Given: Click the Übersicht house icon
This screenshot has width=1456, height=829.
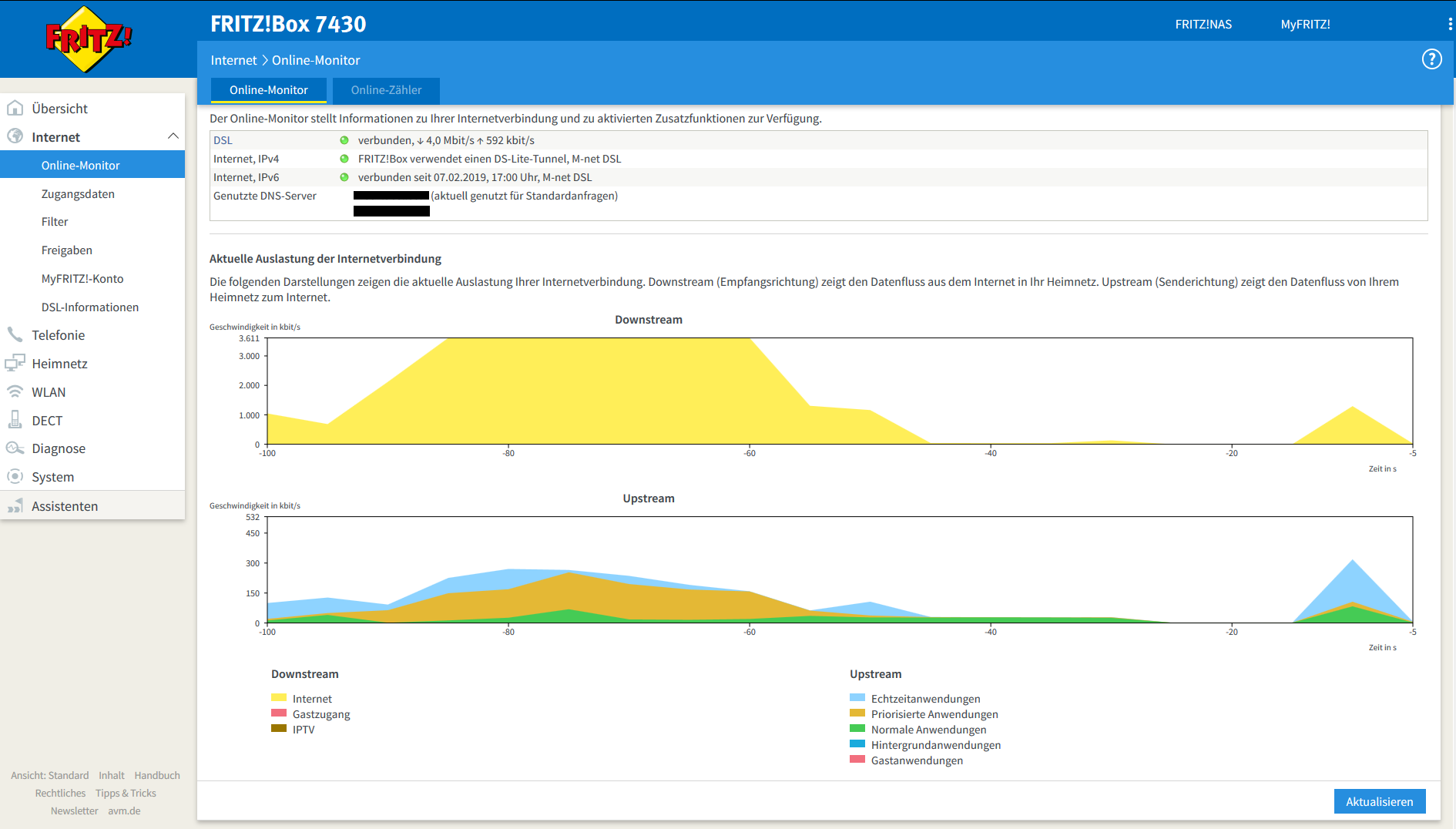Looking at the screenshot, I should pyautogui.click(x=15, y=108).
